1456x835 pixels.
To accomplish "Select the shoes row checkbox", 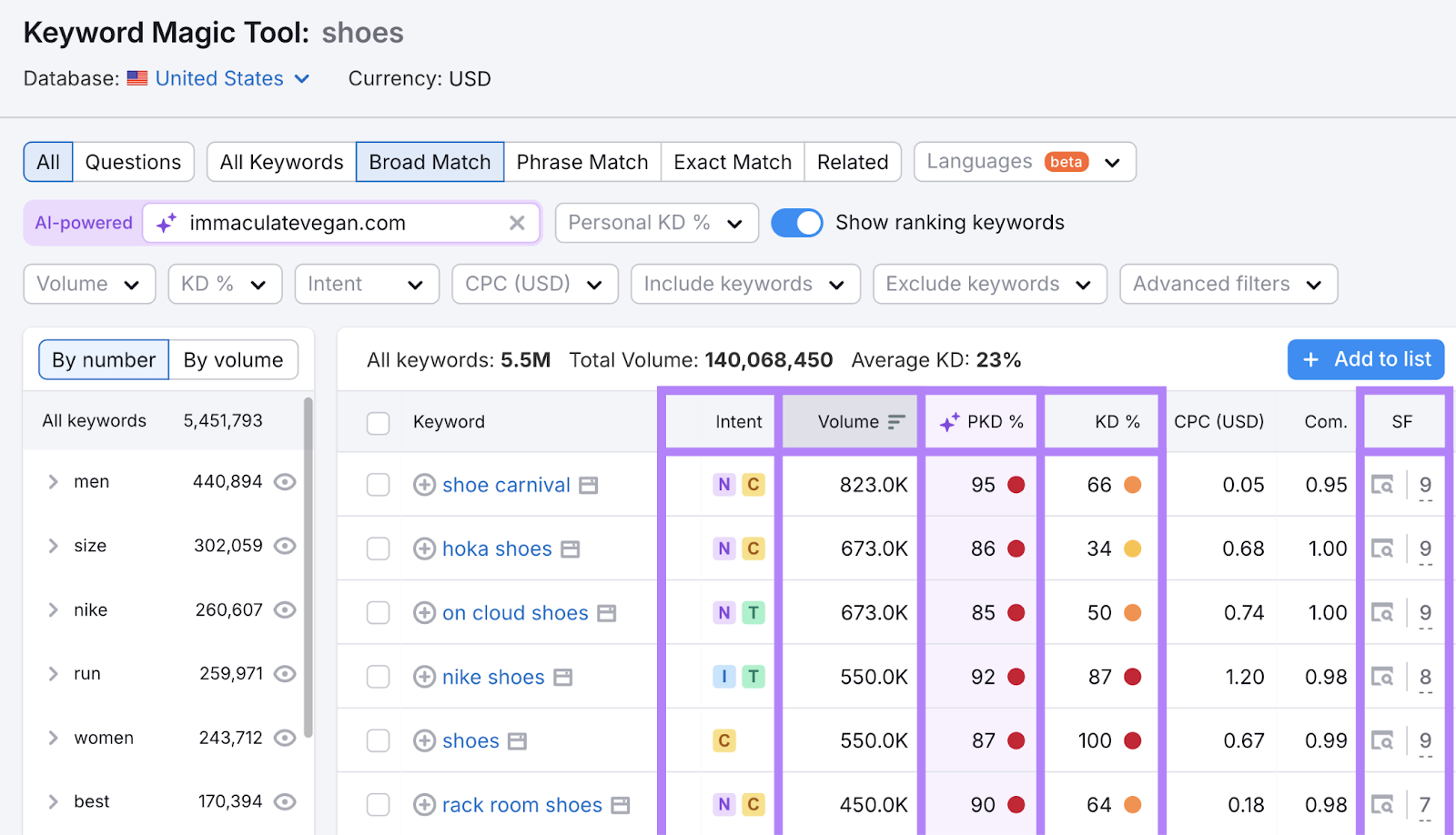I will click(x=379, y=740).
